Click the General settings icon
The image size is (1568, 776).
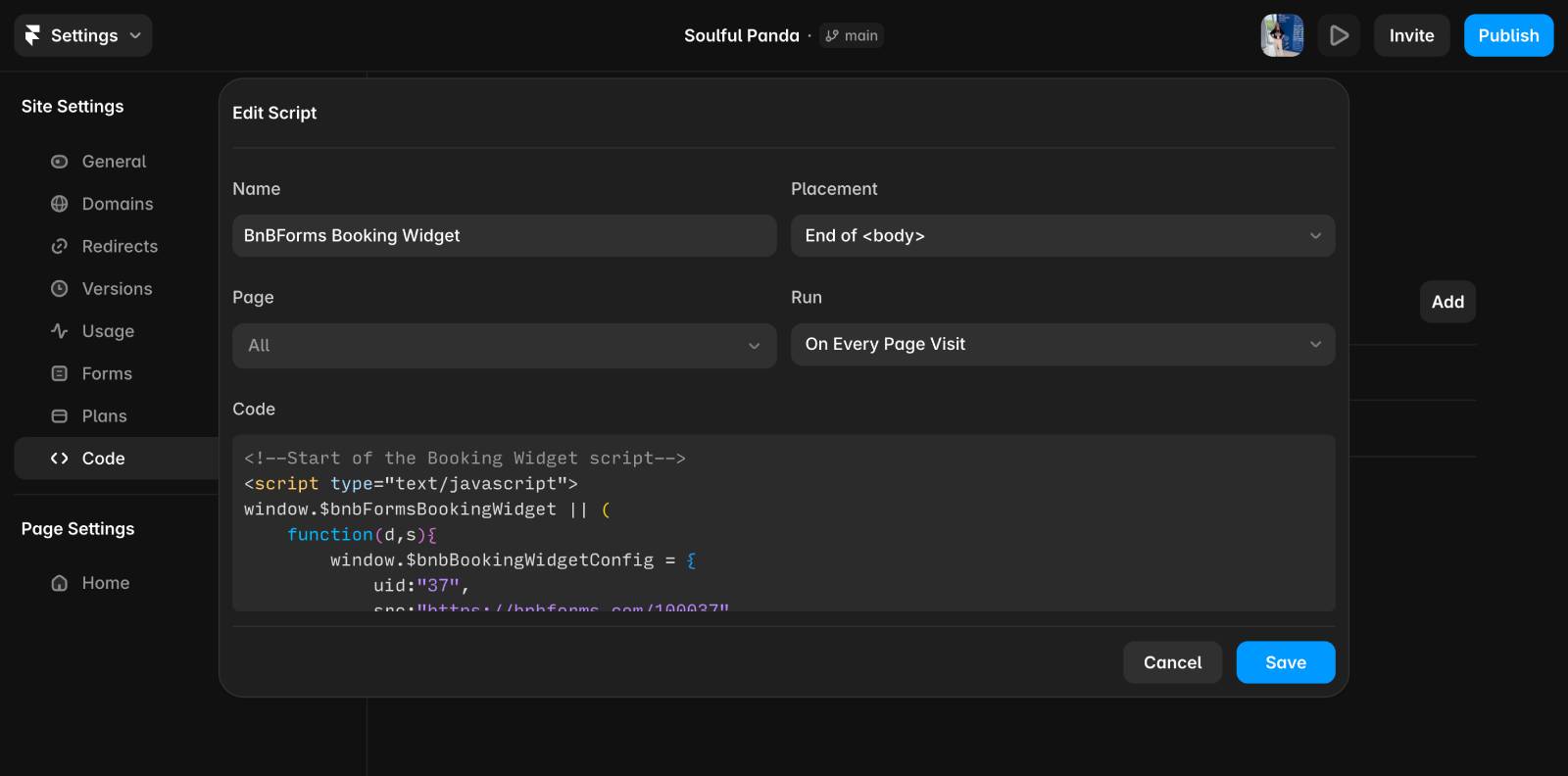[x=60, y=162]
